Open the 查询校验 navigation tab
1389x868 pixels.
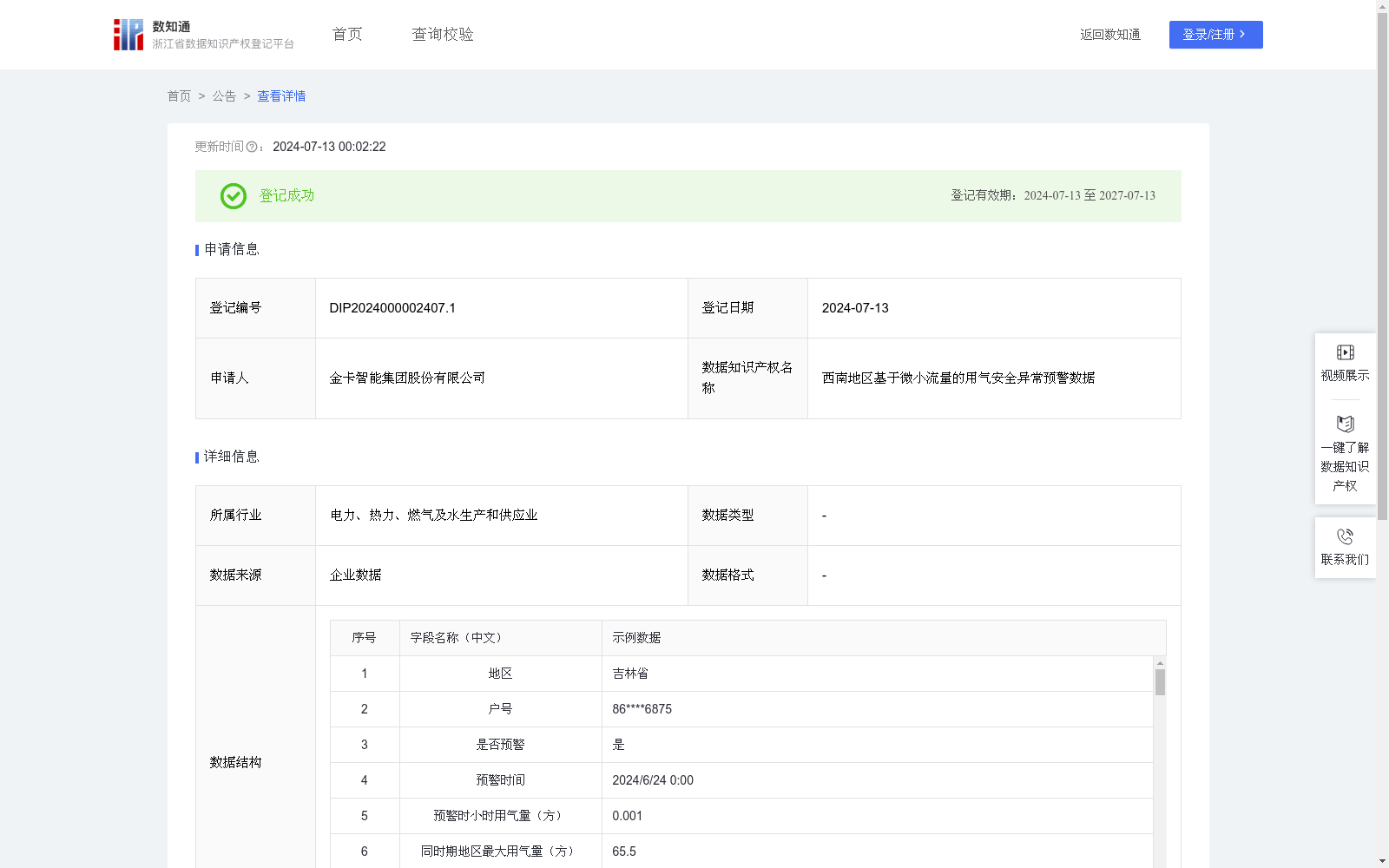pos(443,34)
